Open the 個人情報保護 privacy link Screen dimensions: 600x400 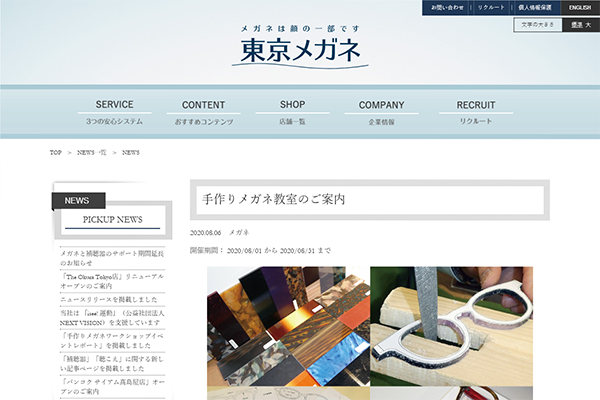click(535, 8)
